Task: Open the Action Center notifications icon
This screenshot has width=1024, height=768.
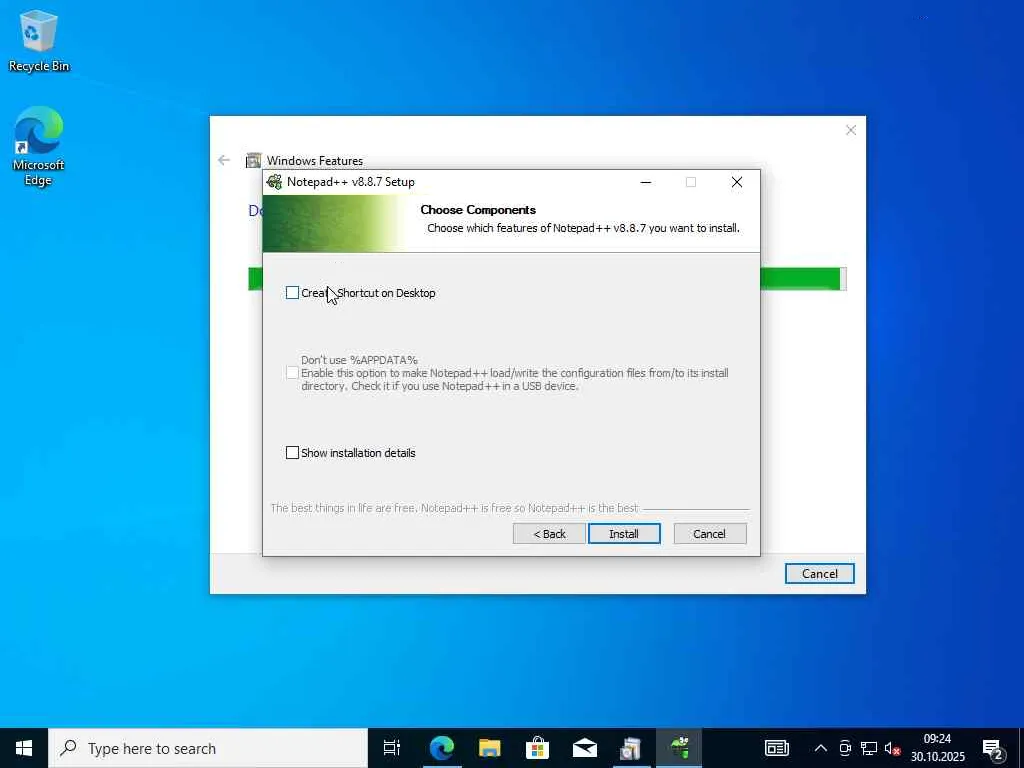Action: tap(993, 748)
